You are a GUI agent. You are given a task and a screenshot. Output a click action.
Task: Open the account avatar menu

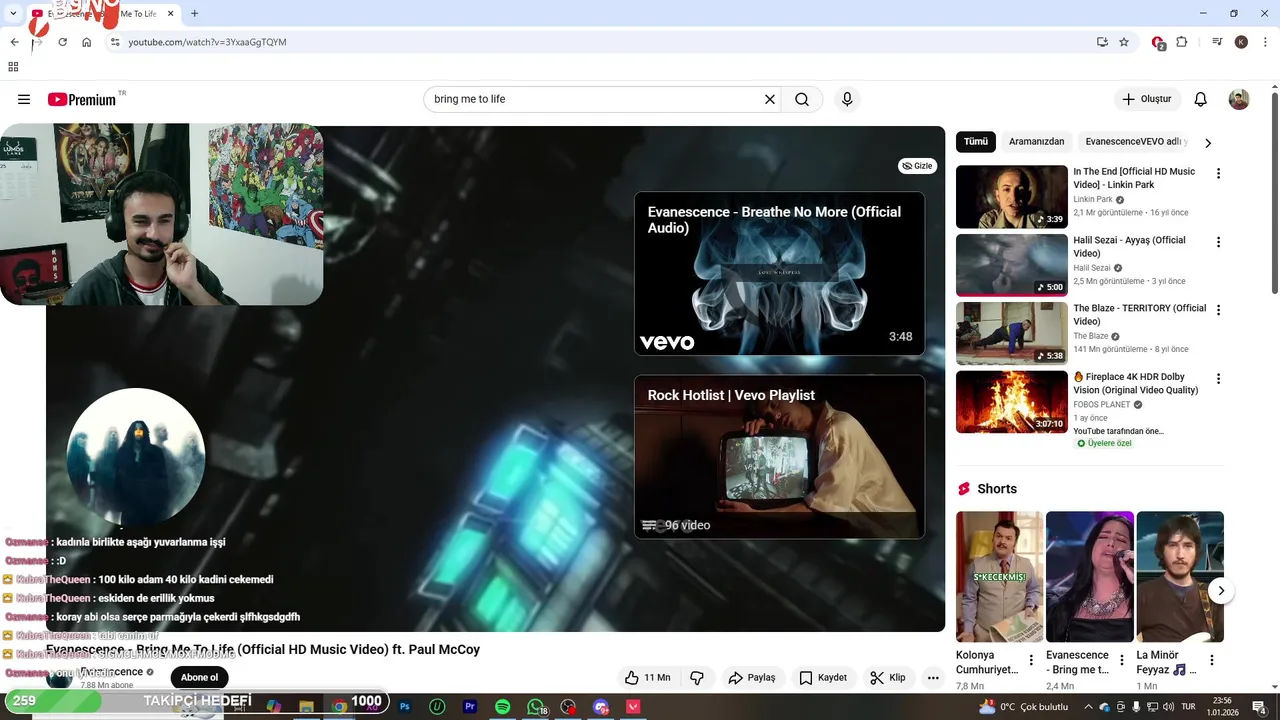(1239, 99)
